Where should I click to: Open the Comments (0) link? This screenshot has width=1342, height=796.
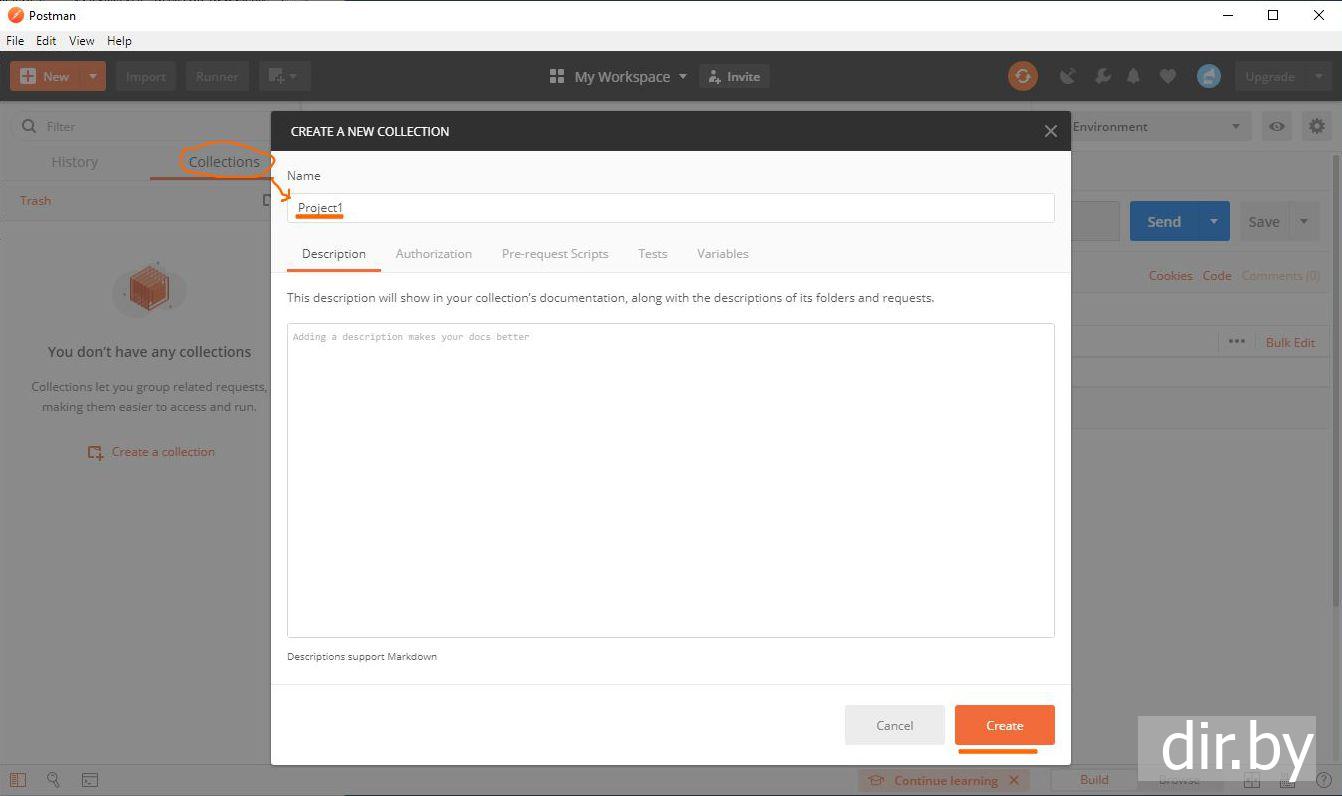point(1280,276)
